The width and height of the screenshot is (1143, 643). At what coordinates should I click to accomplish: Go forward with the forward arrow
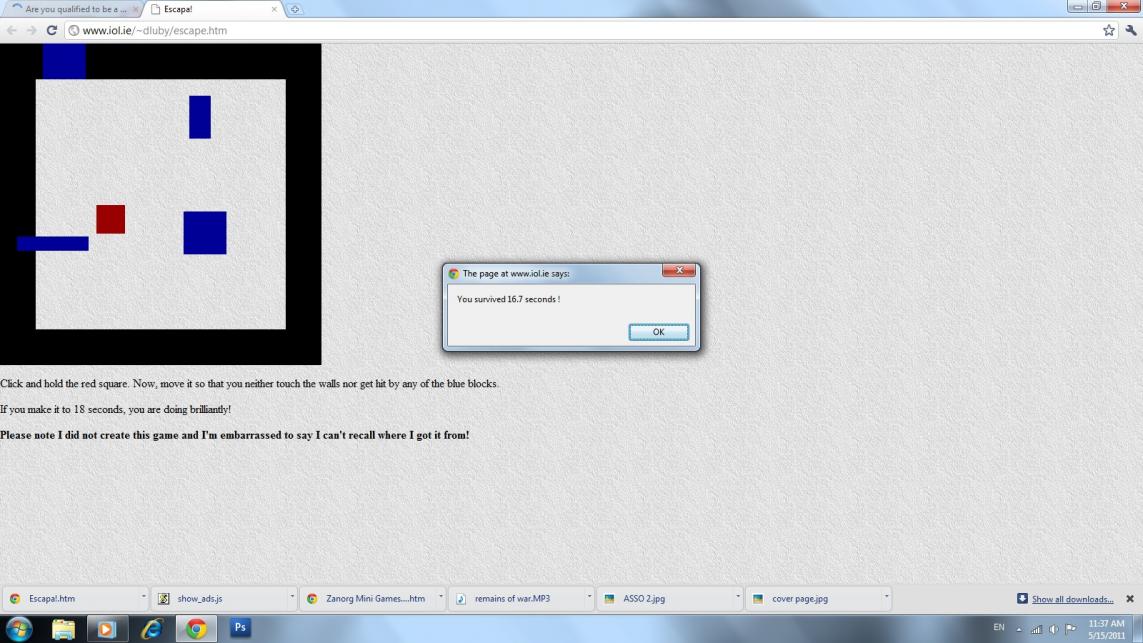point(31,30)
